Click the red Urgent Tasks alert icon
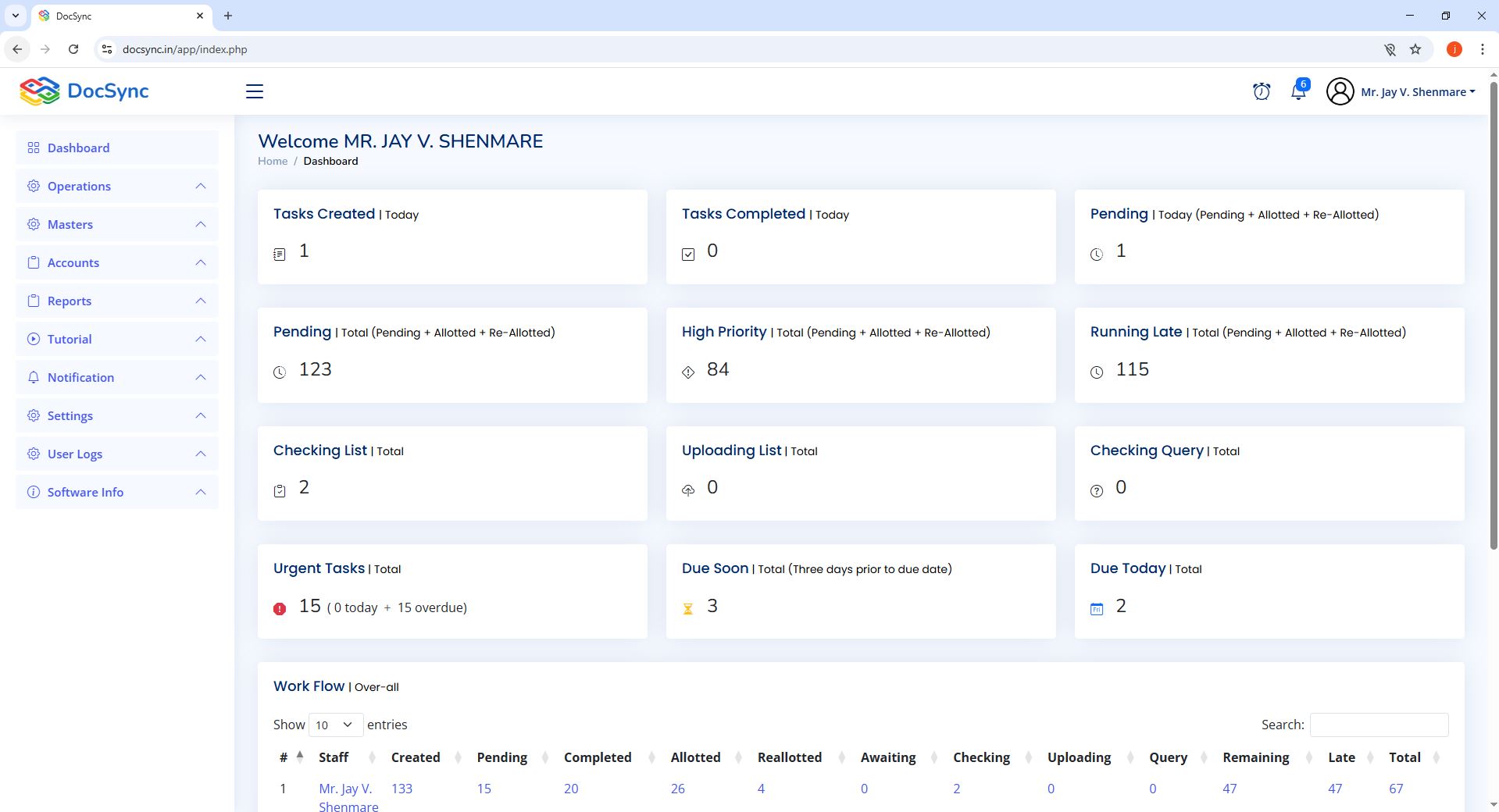Screen dimensions: 1499x812 (280, 609)
